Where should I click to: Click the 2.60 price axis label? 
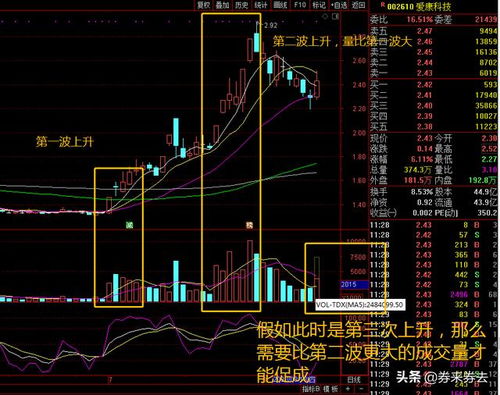pos(359,61)
